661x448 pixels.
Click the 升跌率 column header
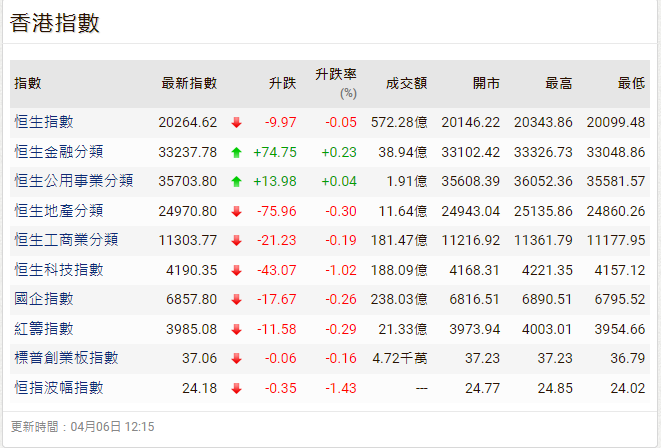[336, 75]
